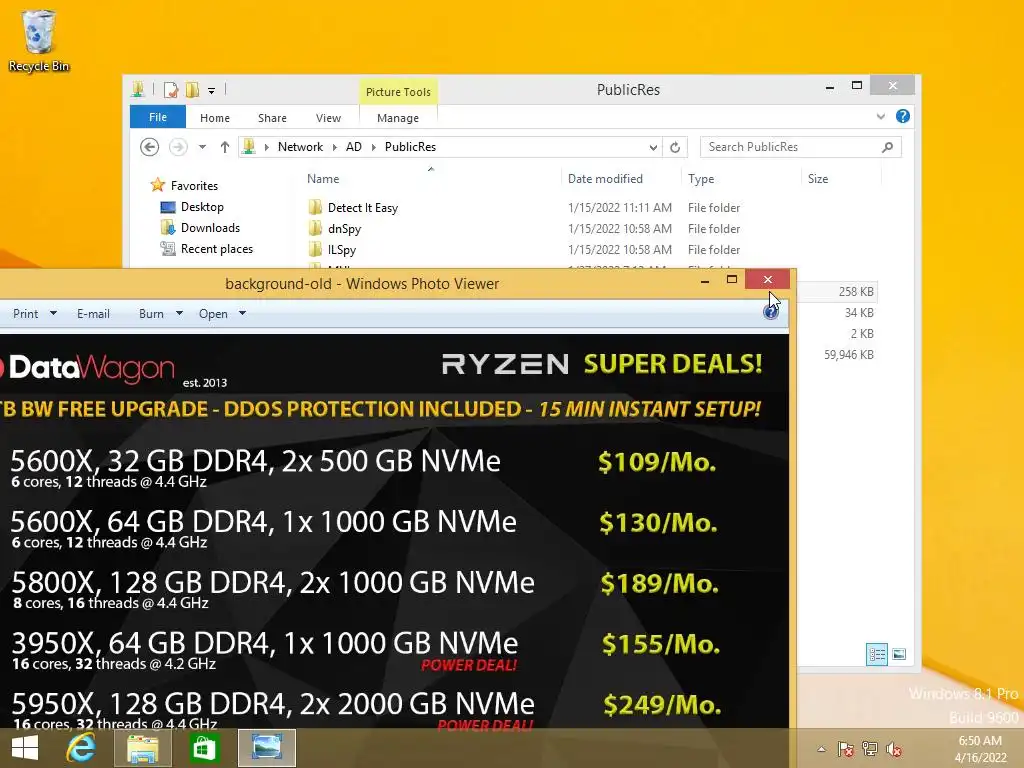Open address bar history dropdown
Screen dimensions: 1024x768
(652, 148)
